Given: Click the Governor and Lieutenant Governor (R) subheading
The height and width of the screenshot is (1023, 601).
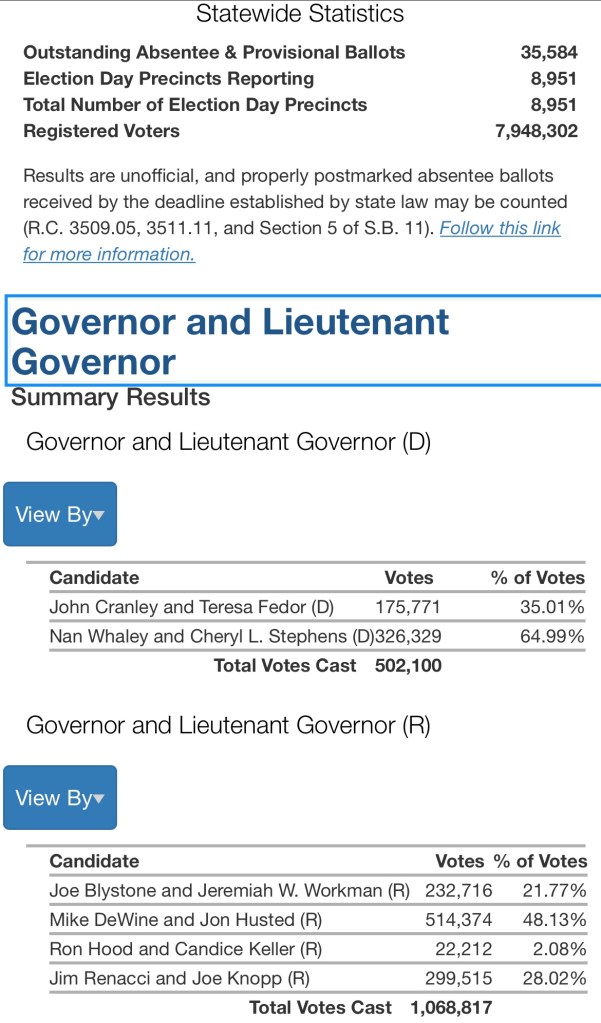Looking at the screenshot, I should 228,725.
